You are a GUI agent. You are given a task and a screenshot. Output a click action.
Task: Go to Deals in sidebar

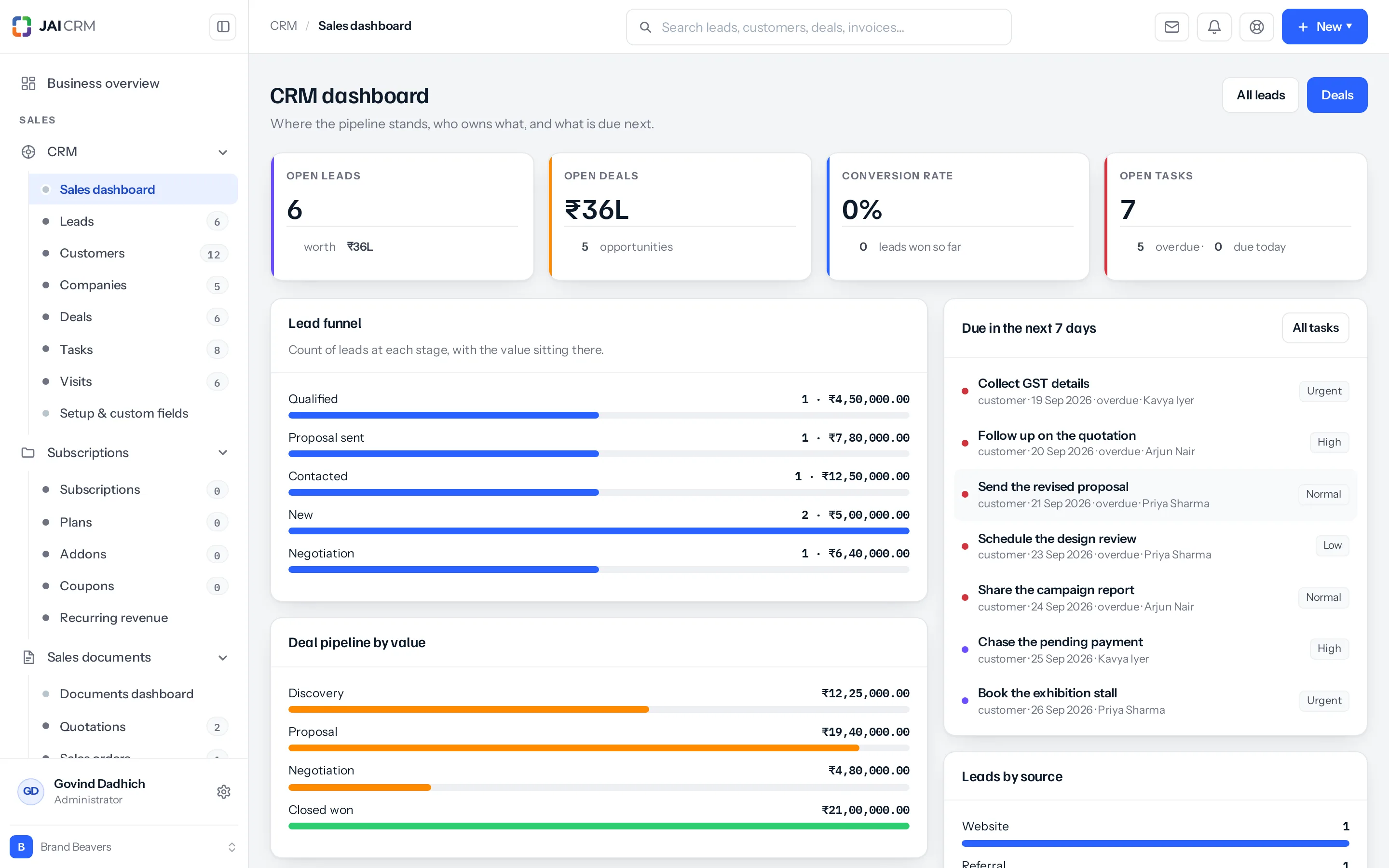click(x=133, y=317)
